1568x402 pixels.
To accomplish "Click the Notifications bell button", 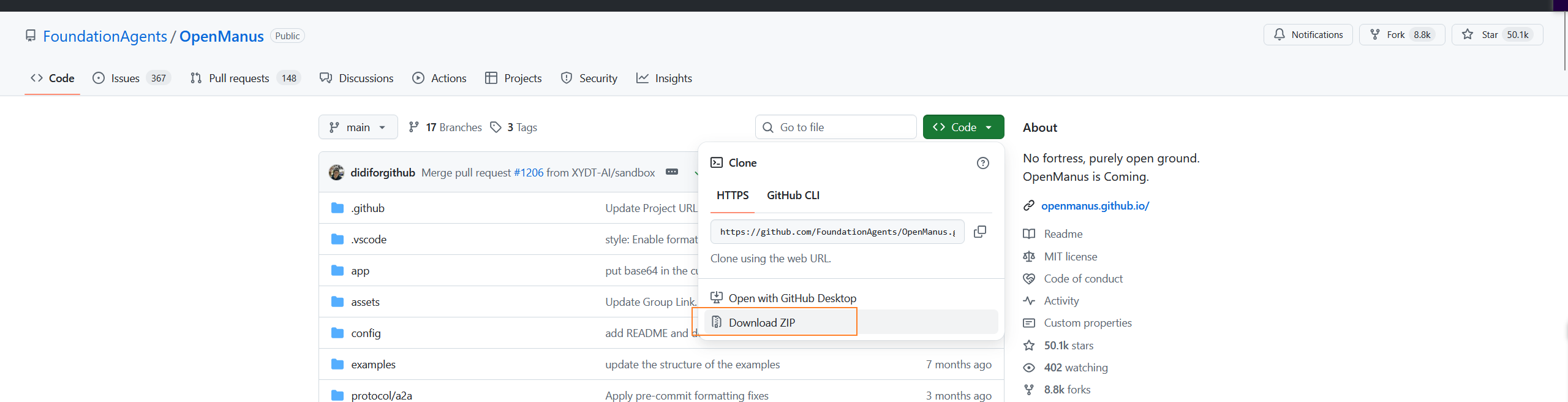I will (x=1308, y=35).
